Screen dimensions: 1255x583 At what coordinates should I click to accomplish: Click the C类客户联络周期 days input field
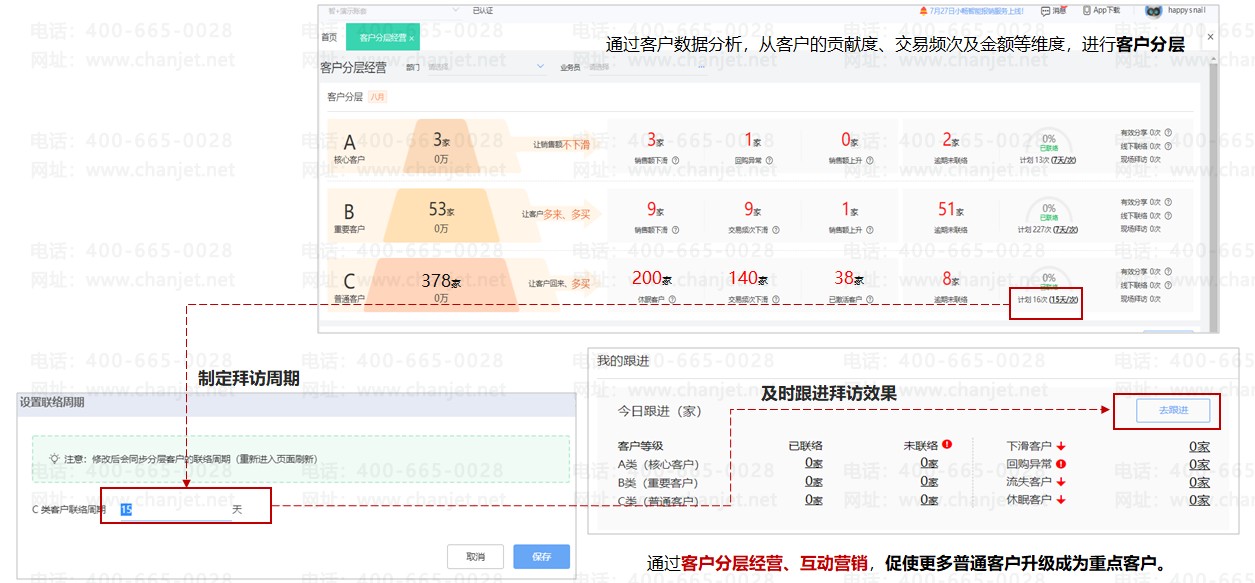pos(174,509)
